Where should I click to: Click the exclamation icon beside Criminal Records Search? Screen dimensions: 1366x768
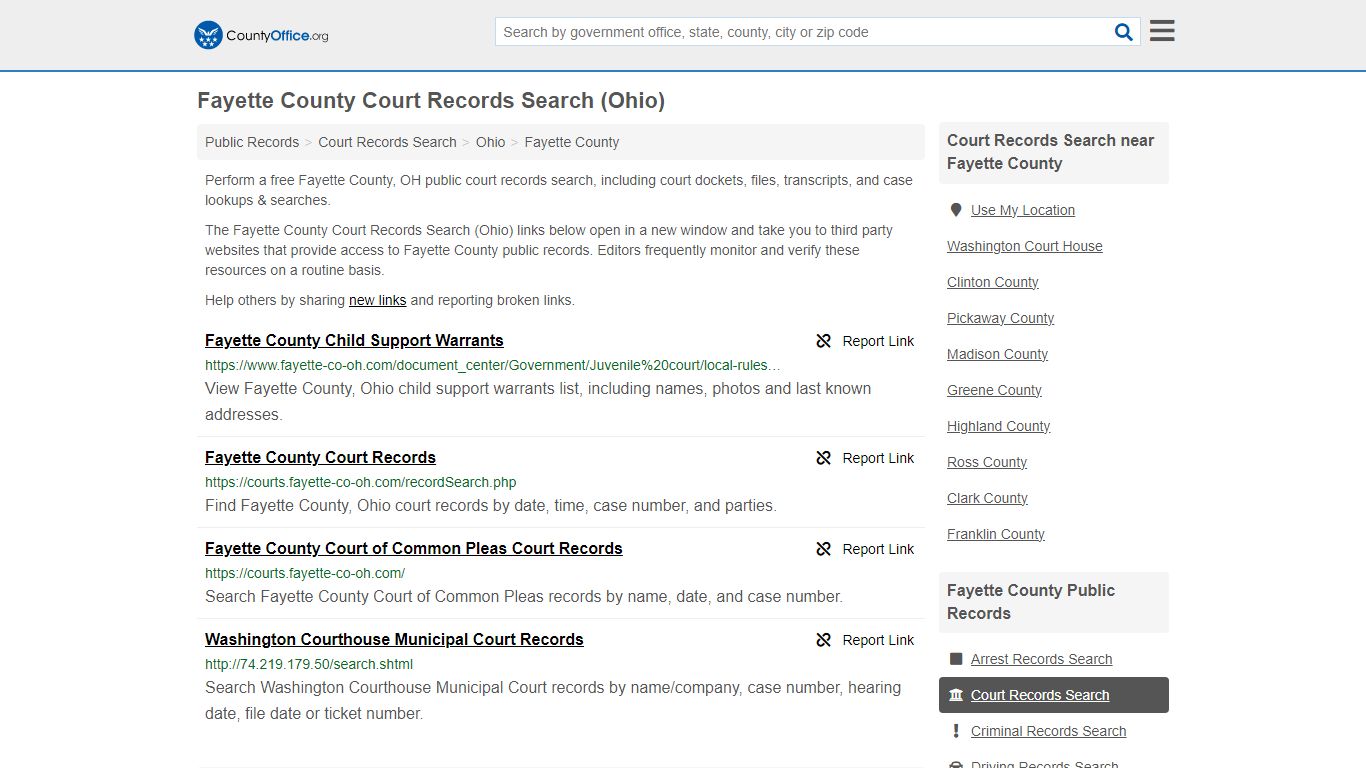[x=956, y=731]
